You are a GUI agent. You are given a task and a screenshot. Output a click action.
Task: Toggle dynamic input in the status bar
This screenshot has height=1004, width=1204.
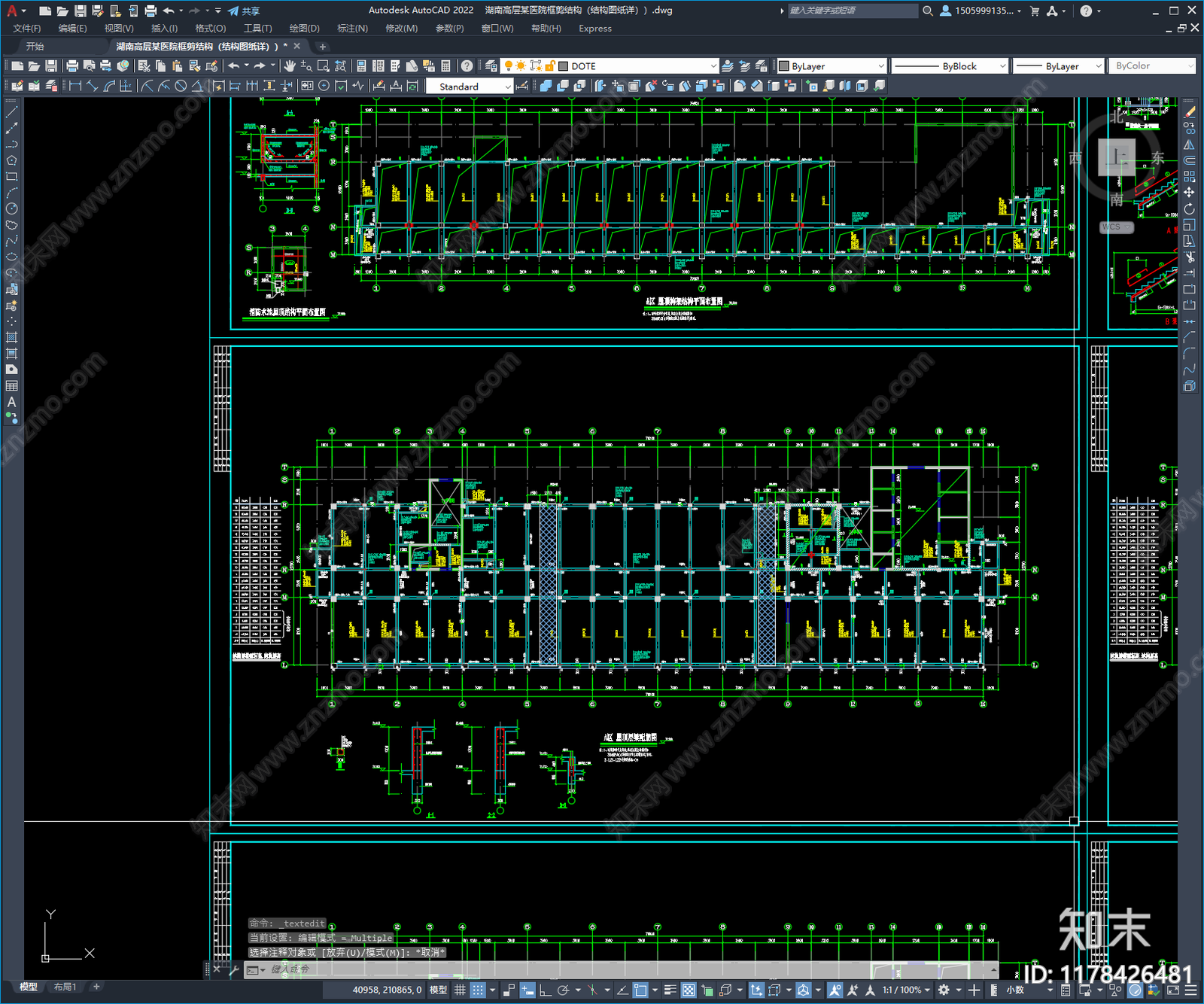[x=528, y=990]
